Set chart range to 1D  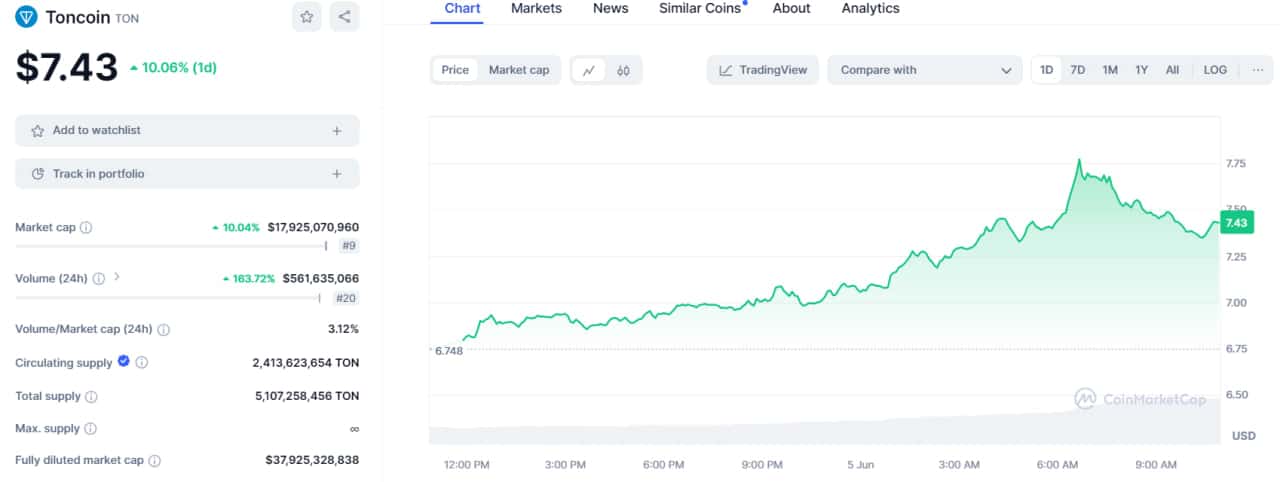point(1047,70)
